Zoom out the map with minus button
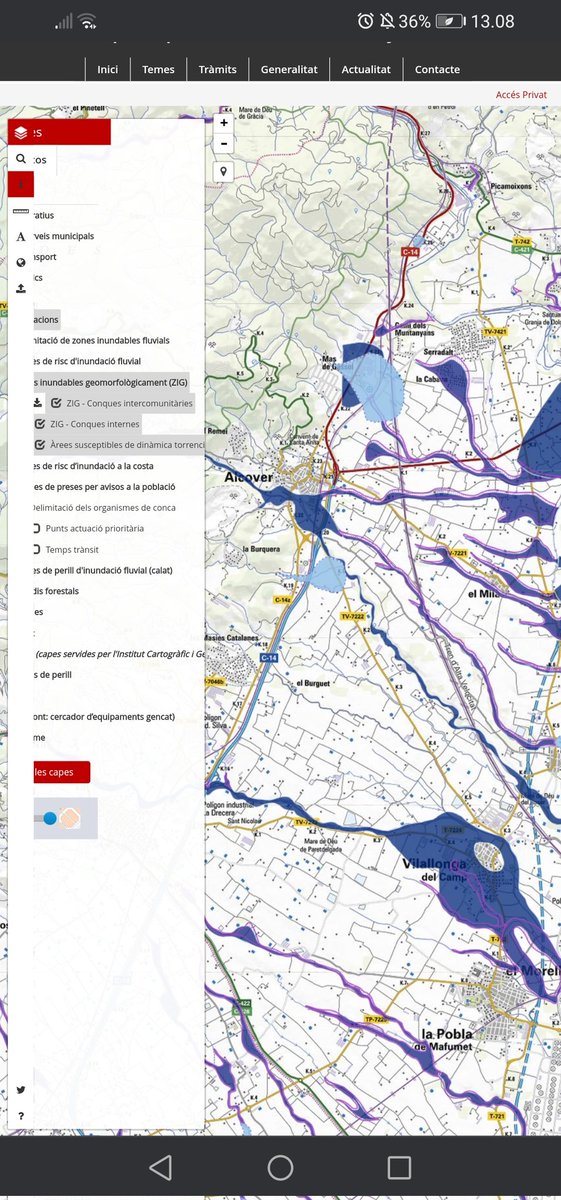 pyautogui.click(x=224, y=144)
